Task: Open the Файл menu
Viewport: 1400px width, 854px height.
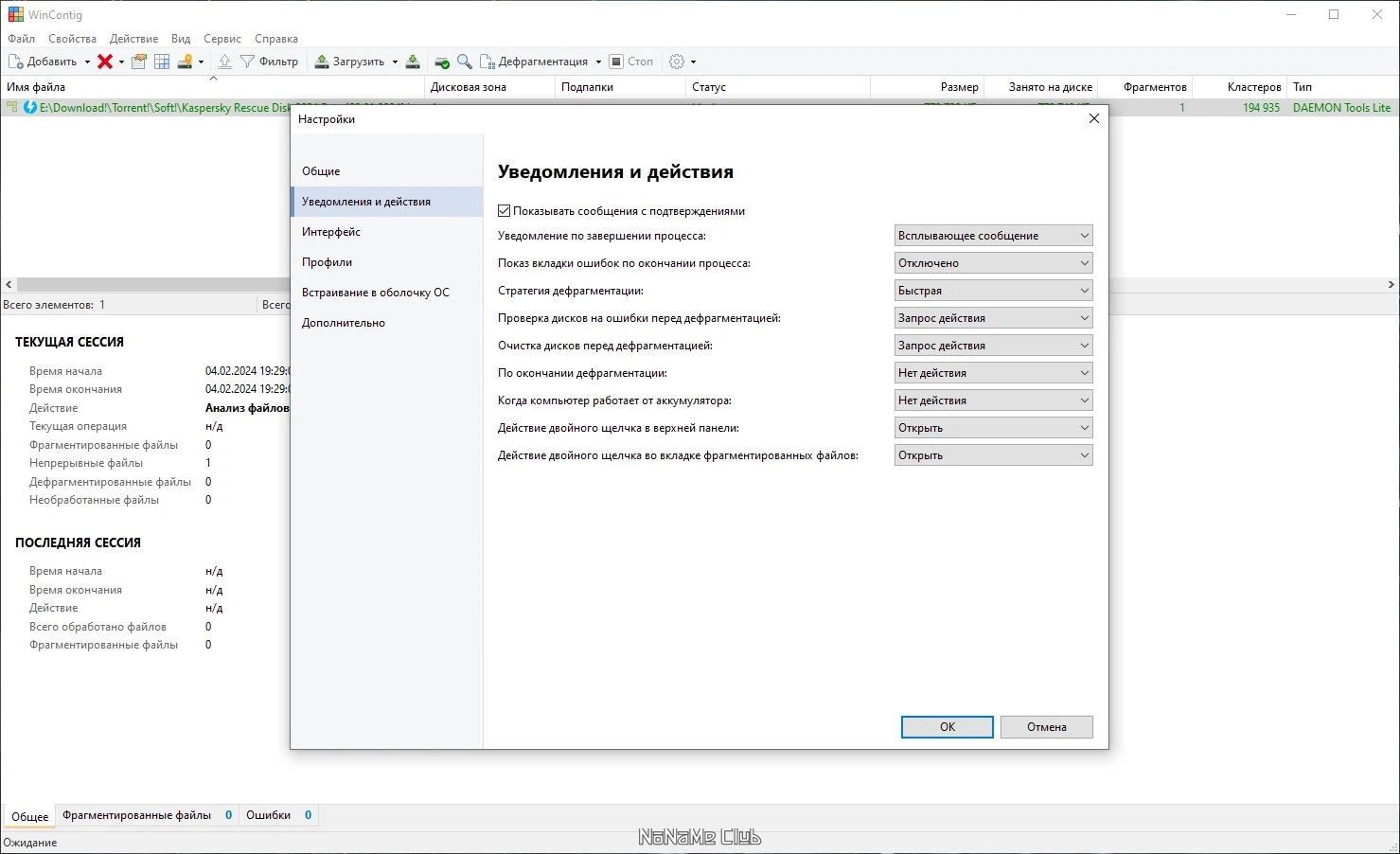Action: [21, 39]
